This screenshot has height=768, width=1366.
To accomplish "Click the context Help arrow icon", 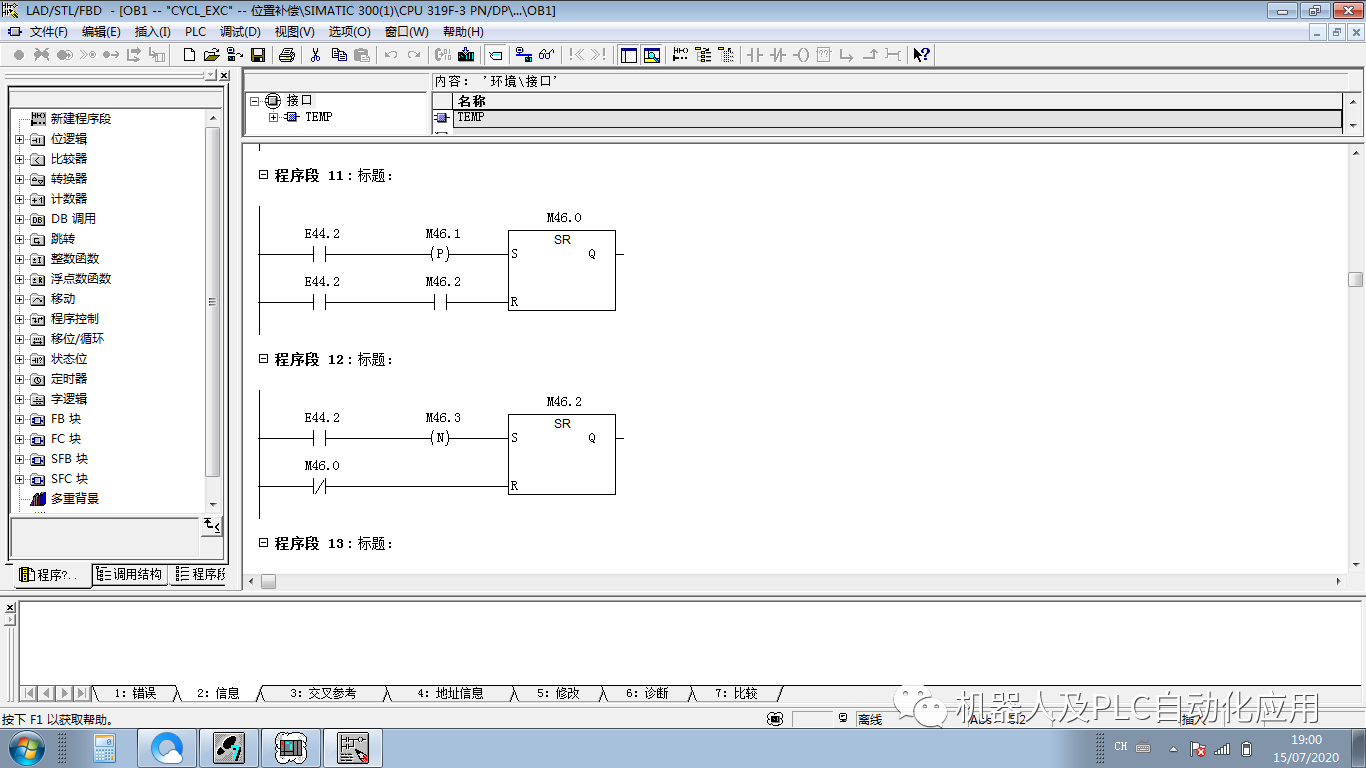I will point(922,55).
